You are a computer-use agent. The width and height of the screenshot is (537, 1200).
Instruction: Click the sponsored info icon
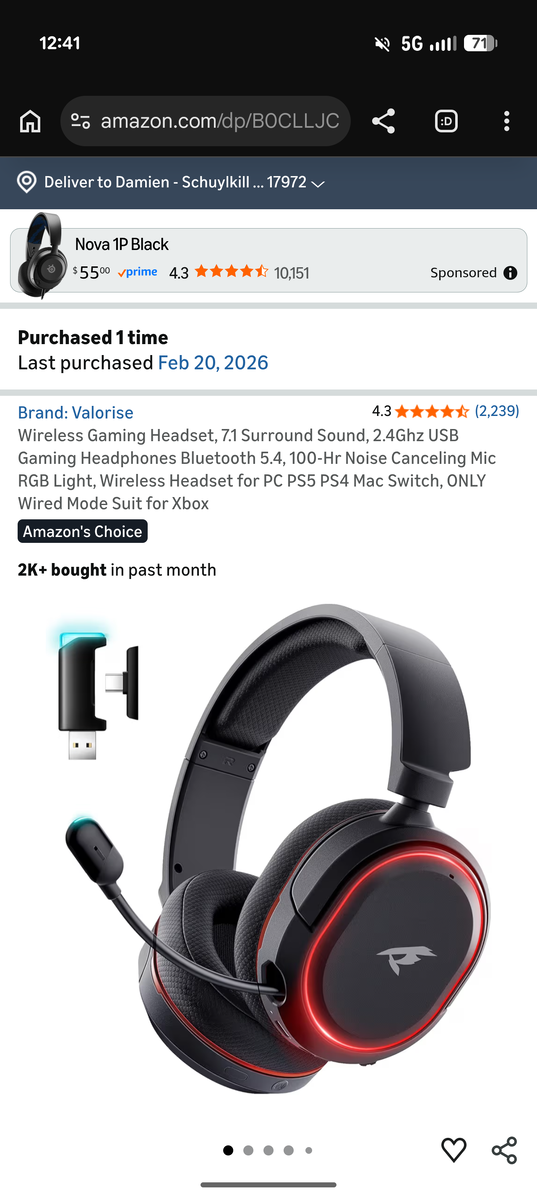coord(510,273)
